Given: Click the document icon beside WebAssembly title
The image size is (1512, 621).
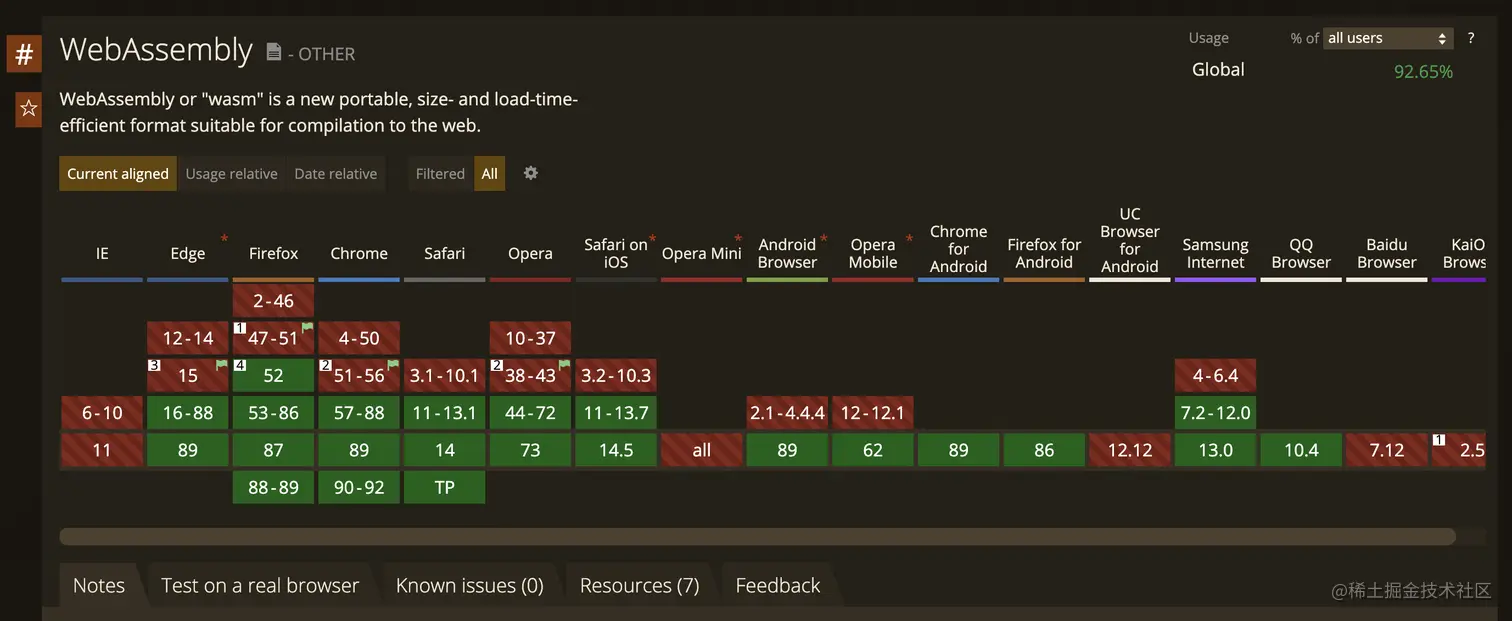Looking at the screenshot, I should pos(274,52).
